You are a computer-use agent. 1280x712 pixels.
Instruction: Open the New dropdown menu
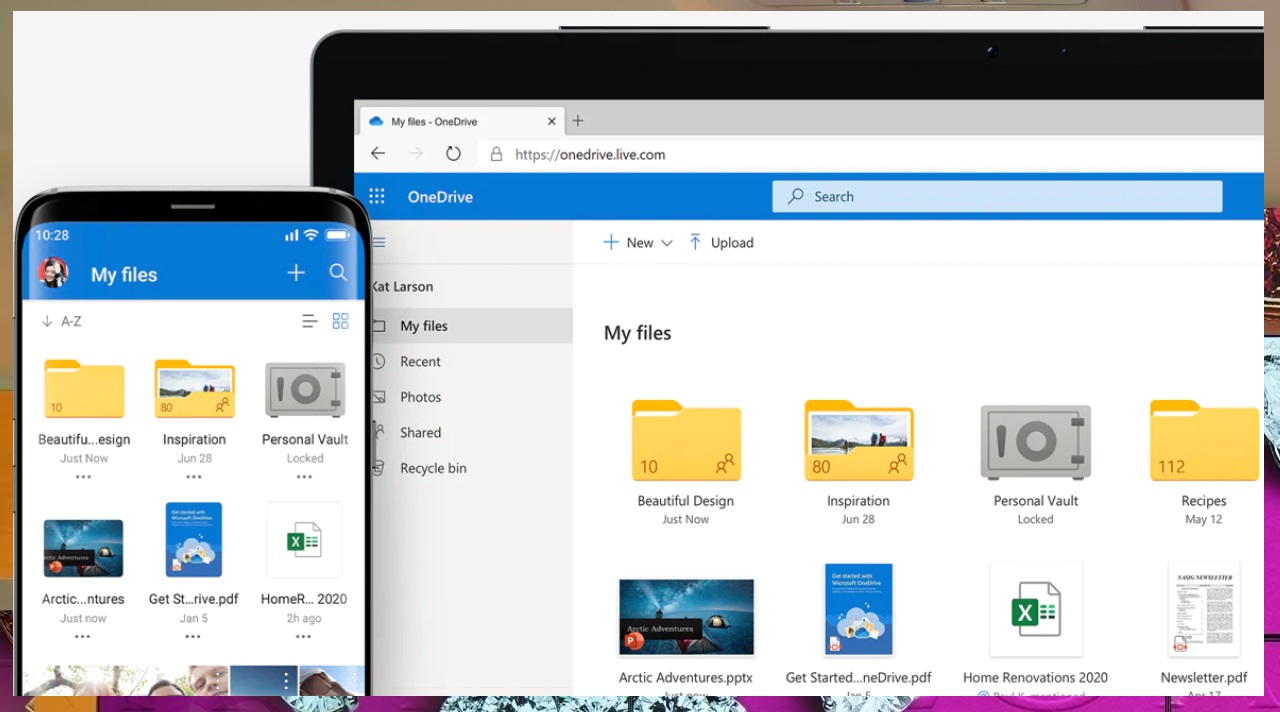click(x=638, y=243)
